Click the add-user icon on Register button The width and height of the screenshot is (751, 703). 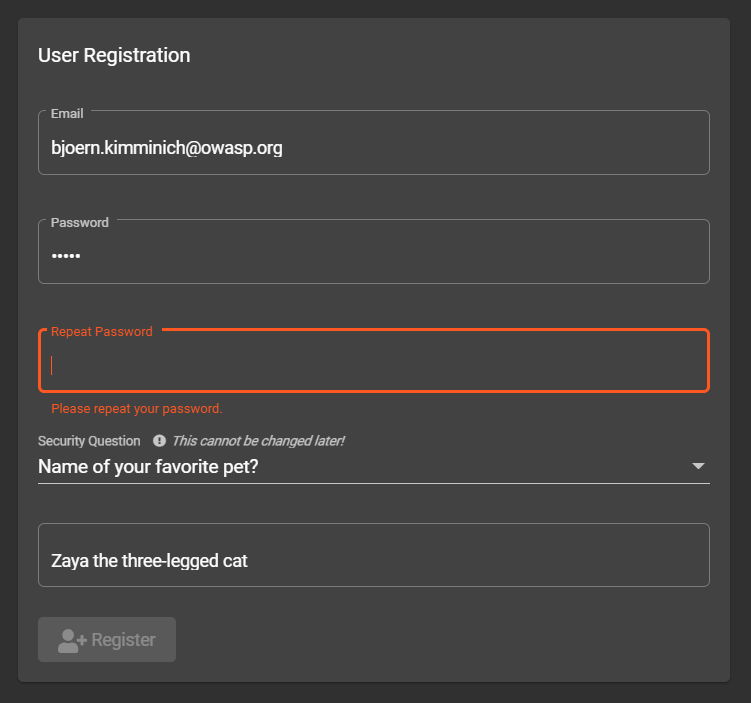click(72, 640)
